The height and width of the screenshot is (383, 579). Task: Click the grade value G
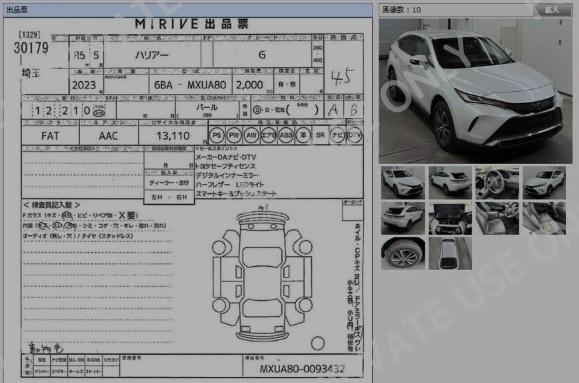pyautogui.click(x=262, y=55)
